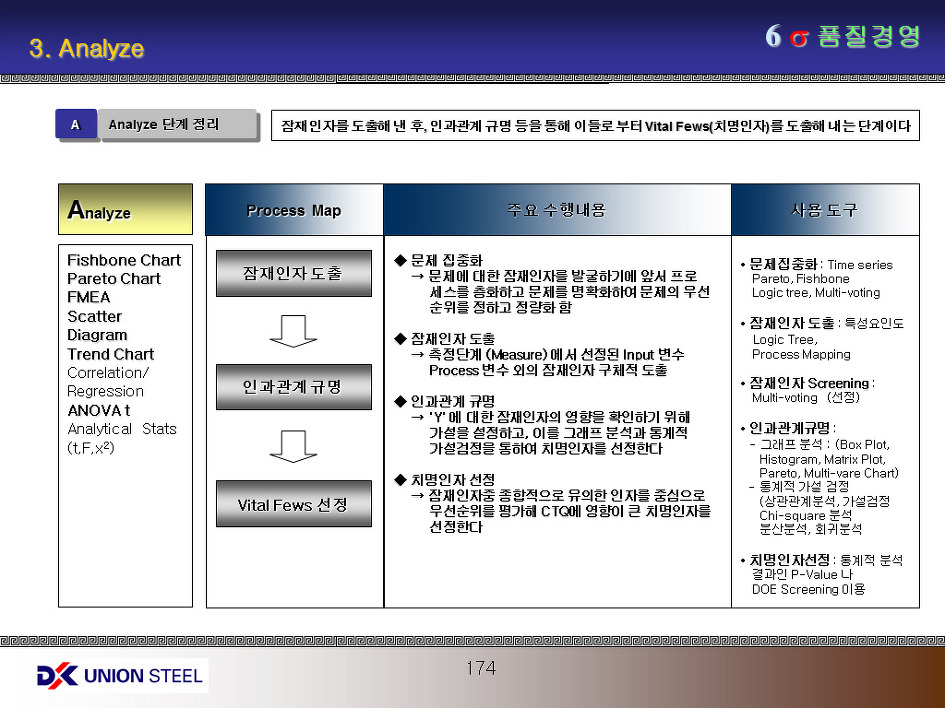Click '• 잠재인자 Screening :' bullet

coord(808,383)
